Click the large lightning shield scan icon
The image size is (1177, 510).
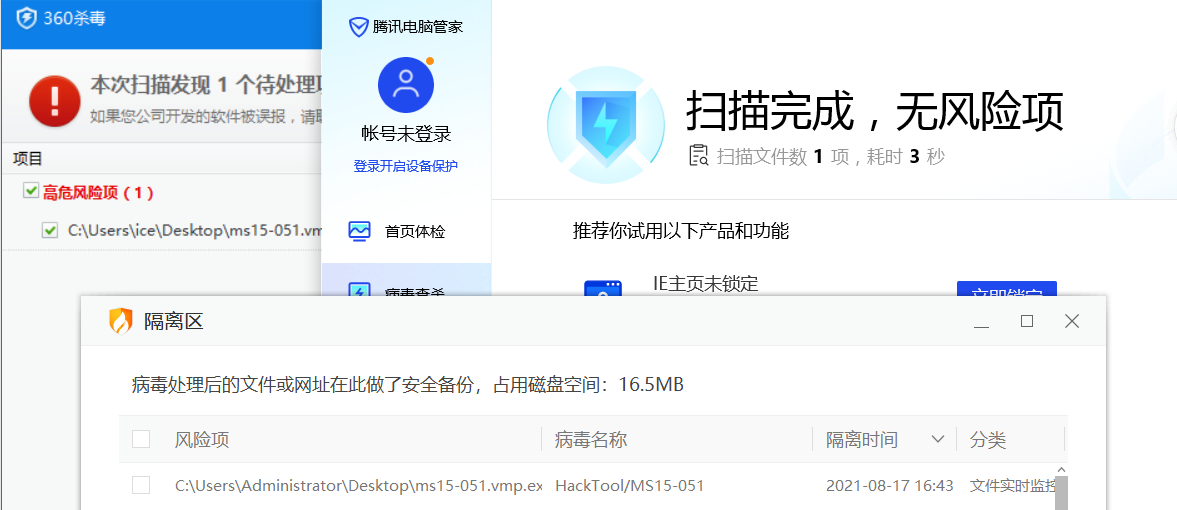click(x=605, y=125)
